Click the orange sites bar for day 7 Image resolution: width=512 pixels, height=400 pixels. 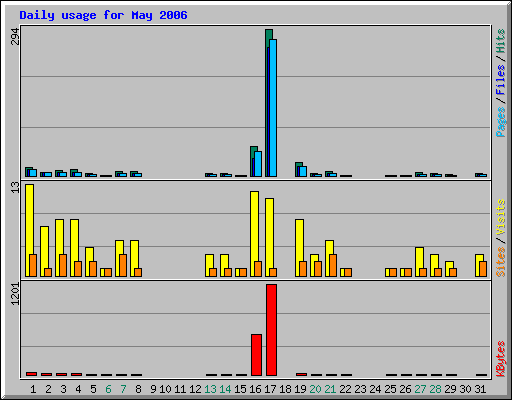[x=123, y=266]
